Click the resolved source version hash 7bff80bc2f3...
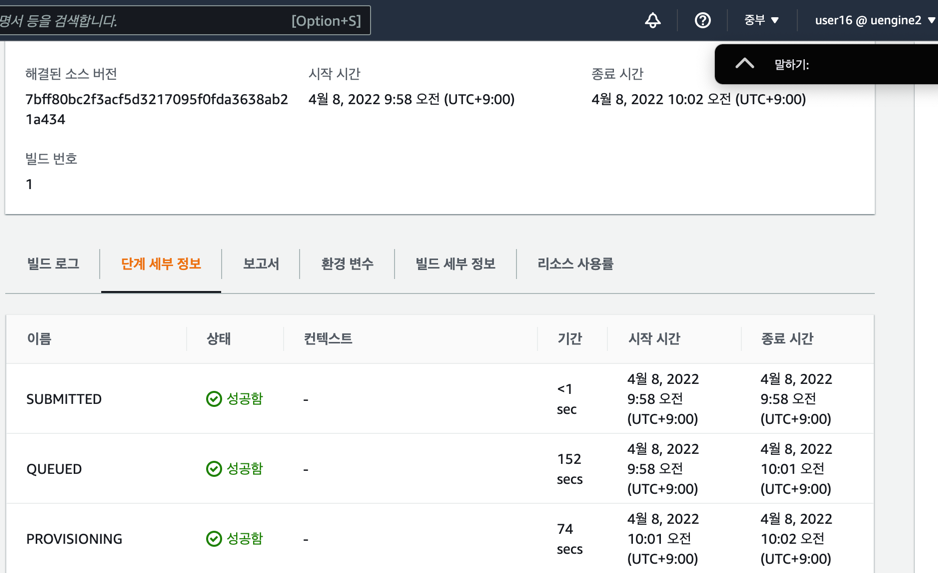The width and height of the screenshot is (938, 573). pos(157,109)
